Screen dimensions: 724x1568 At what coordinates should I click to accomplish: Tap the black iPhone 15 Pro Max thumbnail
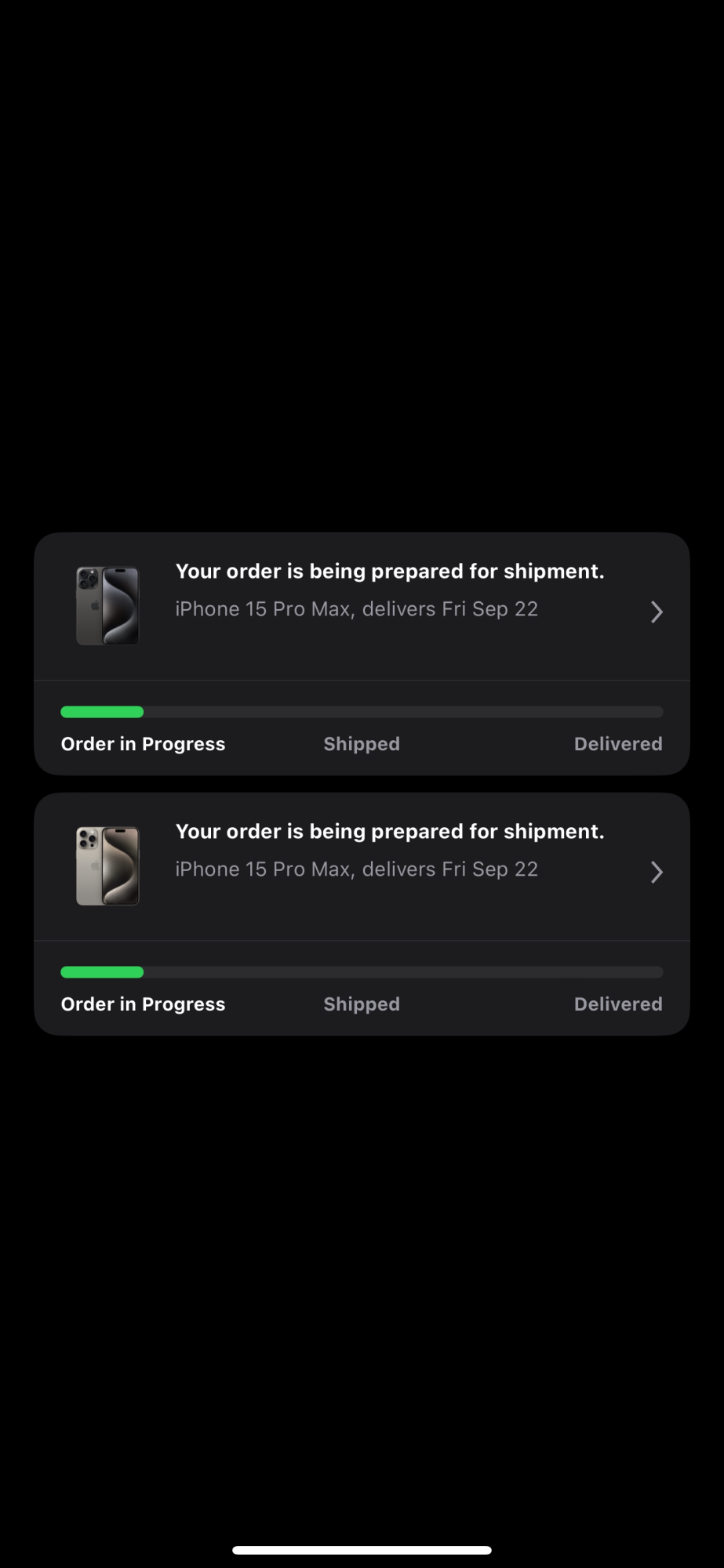pyautogui.click(x=107, y=606)
